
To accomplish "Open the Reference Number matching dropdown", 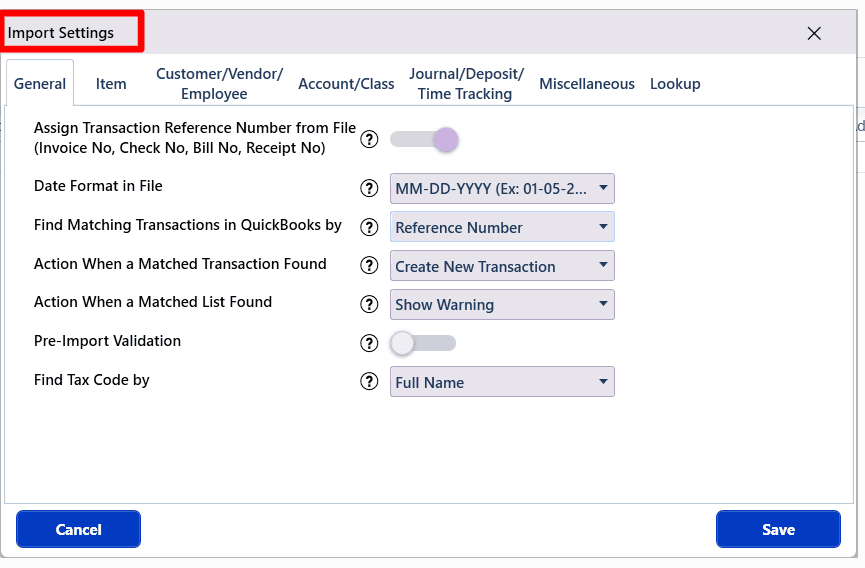I will coord(502,227).
